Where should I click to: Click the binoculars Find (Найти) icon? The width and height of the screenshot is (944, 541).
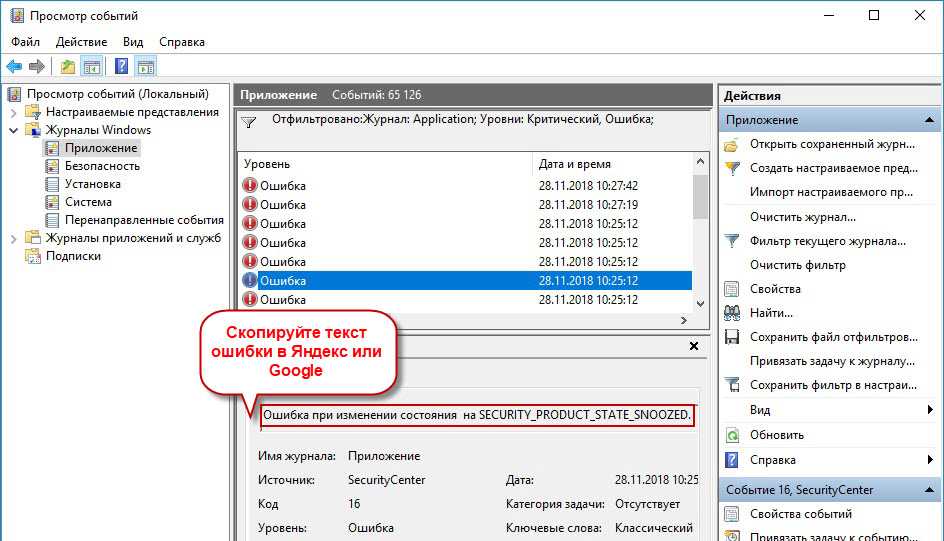pyautogui.click(x=733, y=313)
